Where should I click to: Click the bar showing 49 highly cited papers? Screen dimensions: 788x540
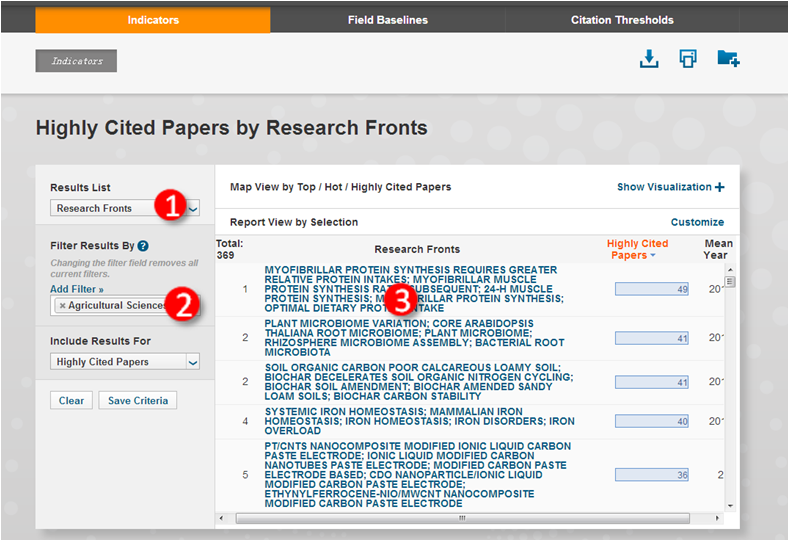point(652,289)
